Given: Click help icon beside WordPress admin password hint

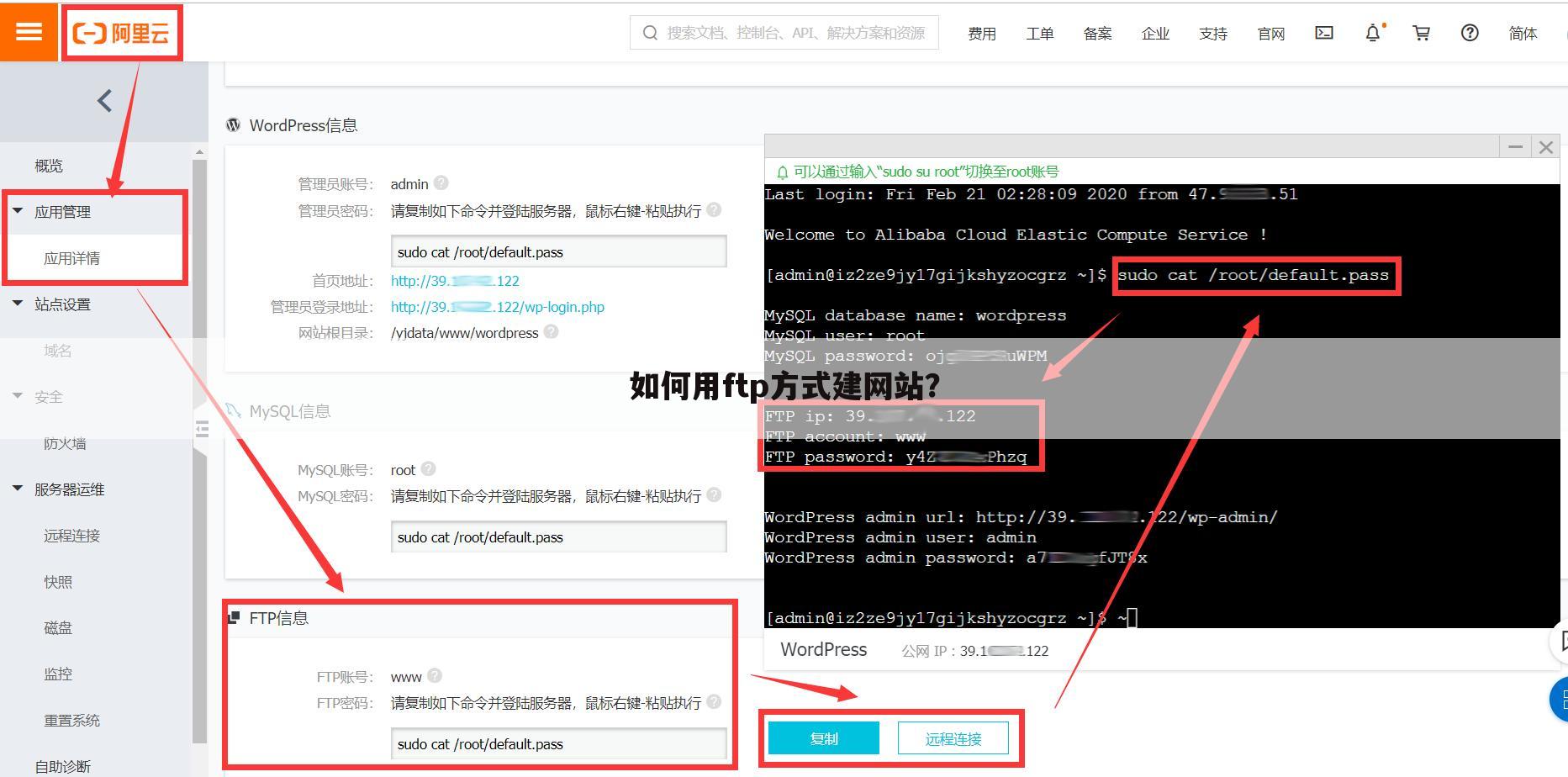Looking at the screenshot, I should click(714, 209).
